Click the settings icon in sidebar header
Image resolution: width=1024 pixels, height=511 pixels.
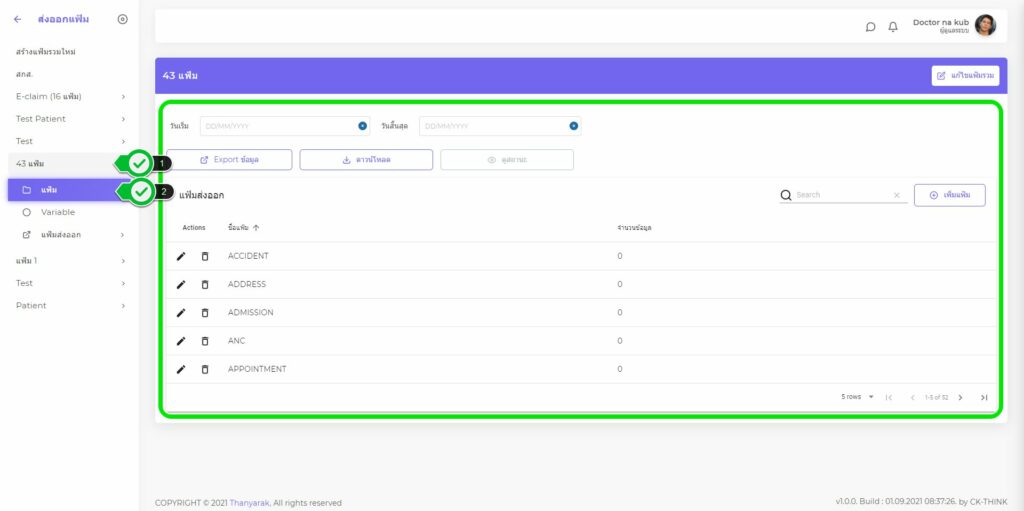click(x=122, y=19)
